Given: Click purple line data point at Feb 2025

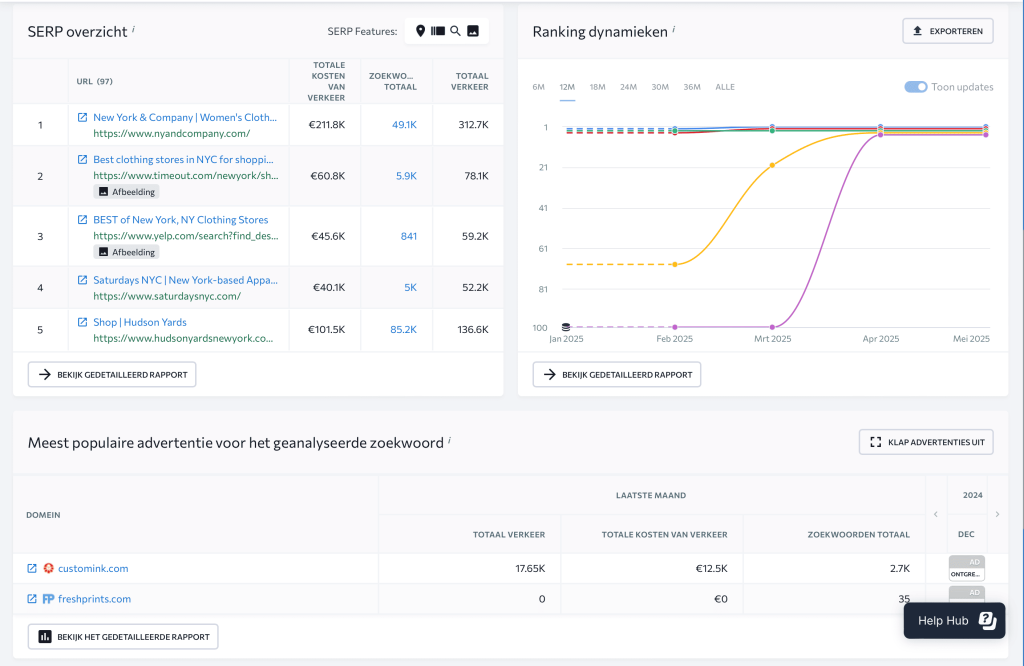Looking at the screenshot, I should point(675,327).
